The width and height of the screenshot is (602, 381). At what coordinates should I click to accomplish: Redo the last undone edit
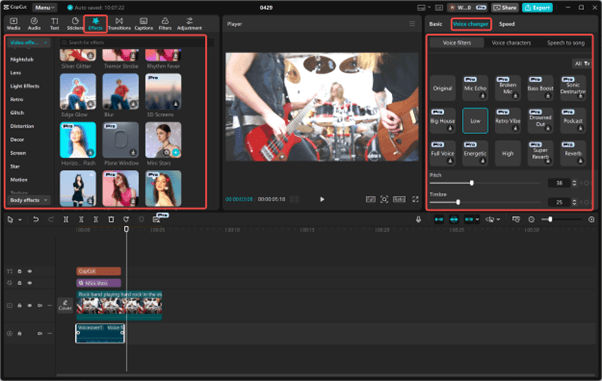pyautogui.click(x=51, y=219)
